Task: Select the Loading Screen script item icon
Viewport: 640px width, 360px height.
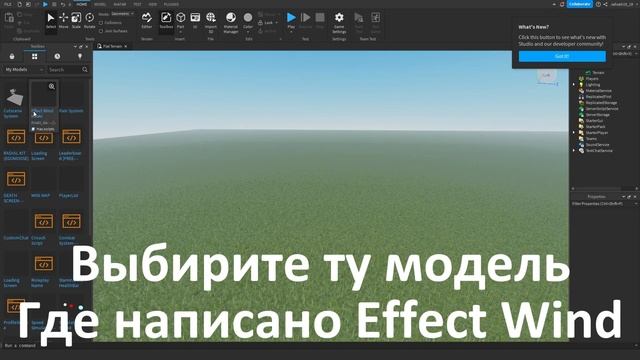Action: tap(43, 137)
